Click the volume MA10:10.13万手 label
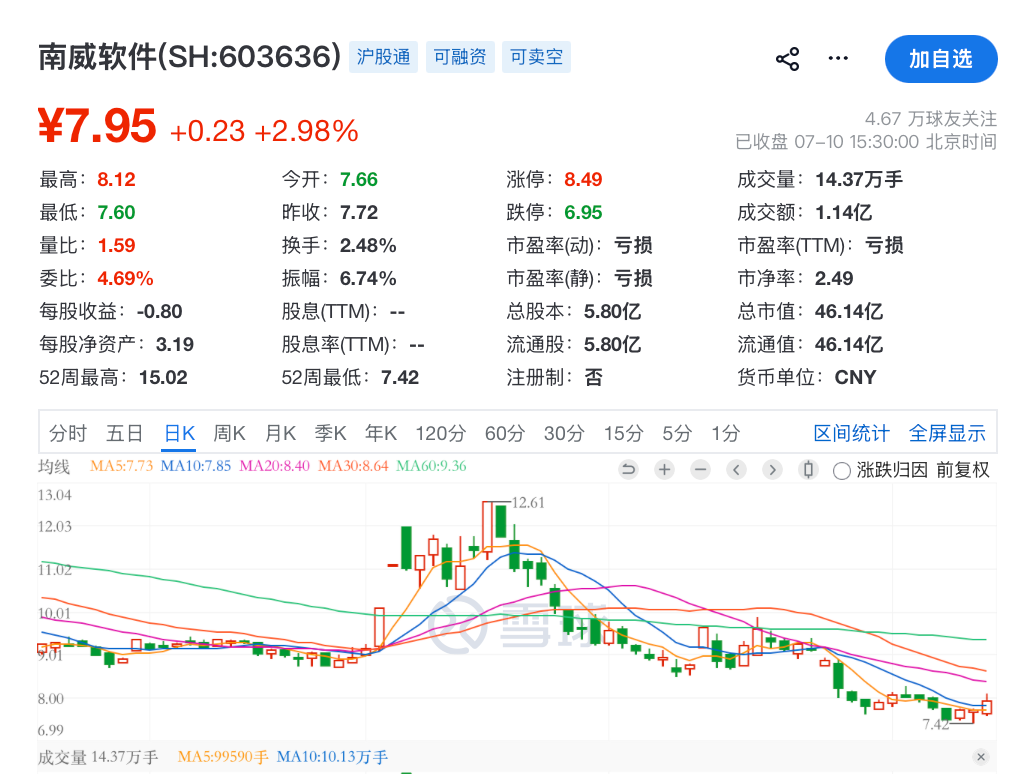 [x=332, y=757]
